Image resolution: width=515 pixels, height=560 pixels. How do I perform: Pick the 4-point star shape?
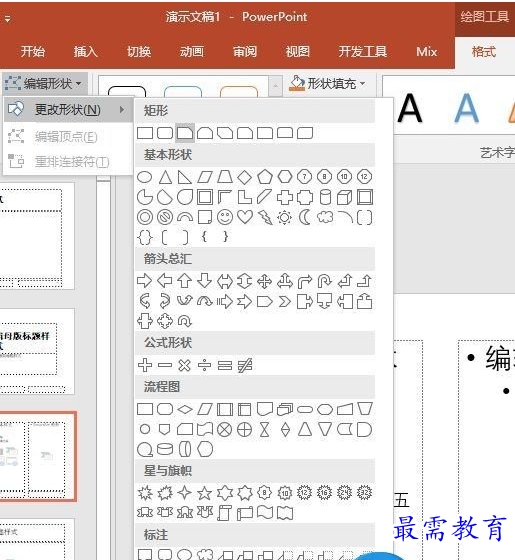point(185,493)
